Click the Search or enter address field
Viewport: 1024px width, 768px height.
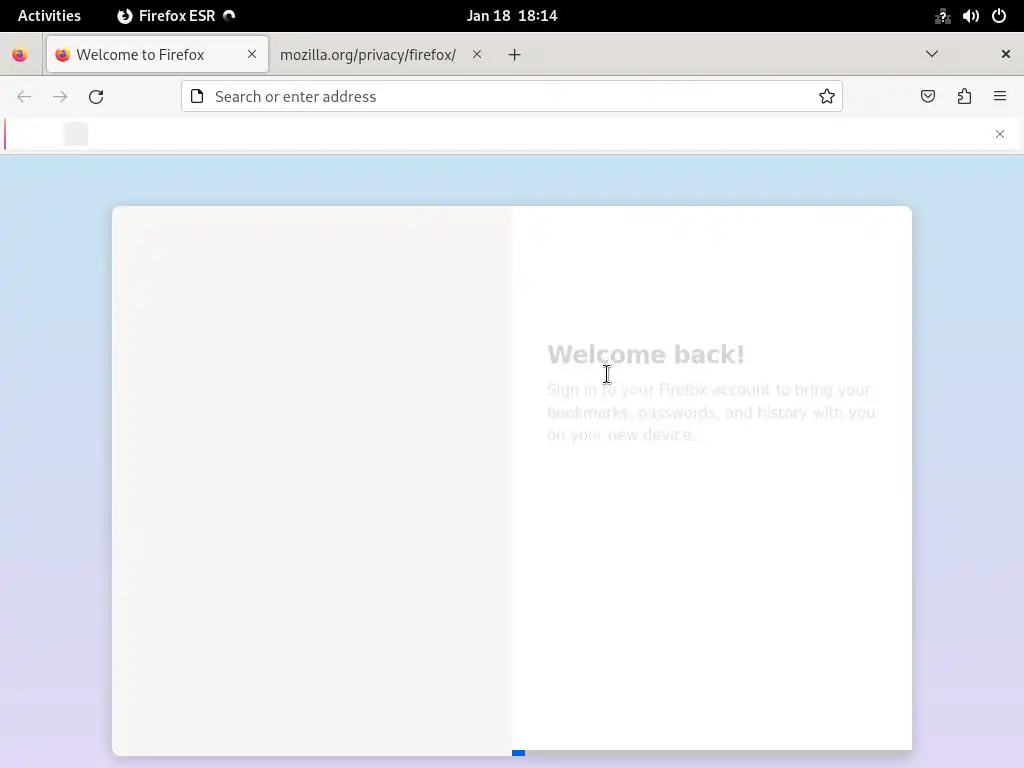[x=512, y=97]
